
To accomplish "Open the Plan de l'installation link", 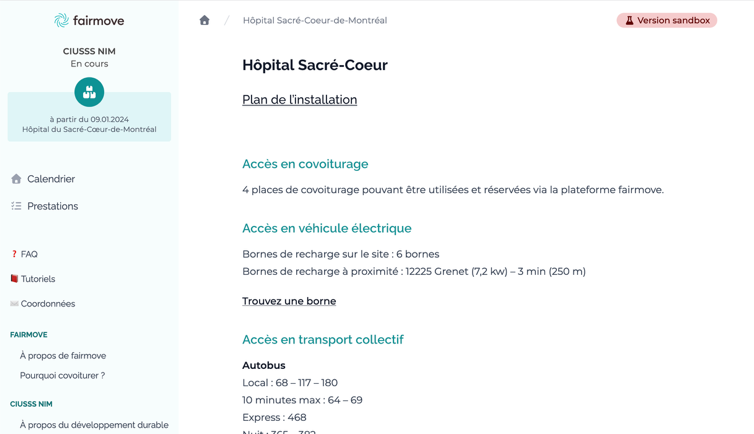I will 300,99.
